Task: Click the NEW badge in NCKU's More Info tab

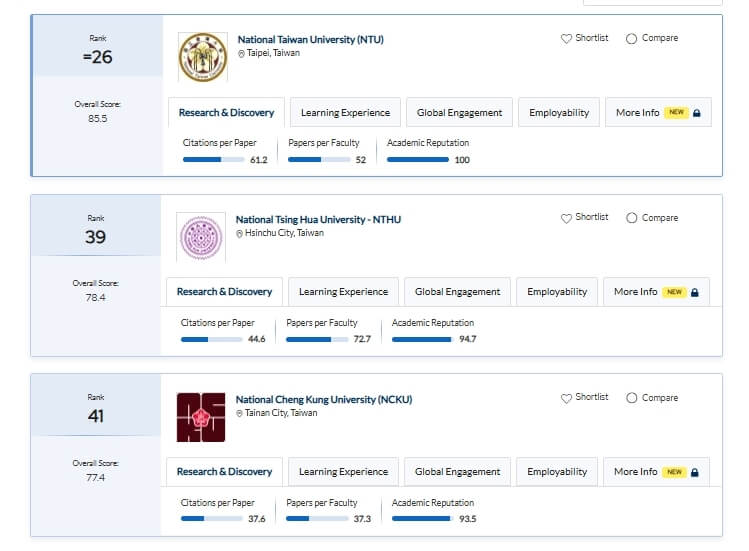Action: click(x=674, y=472)
